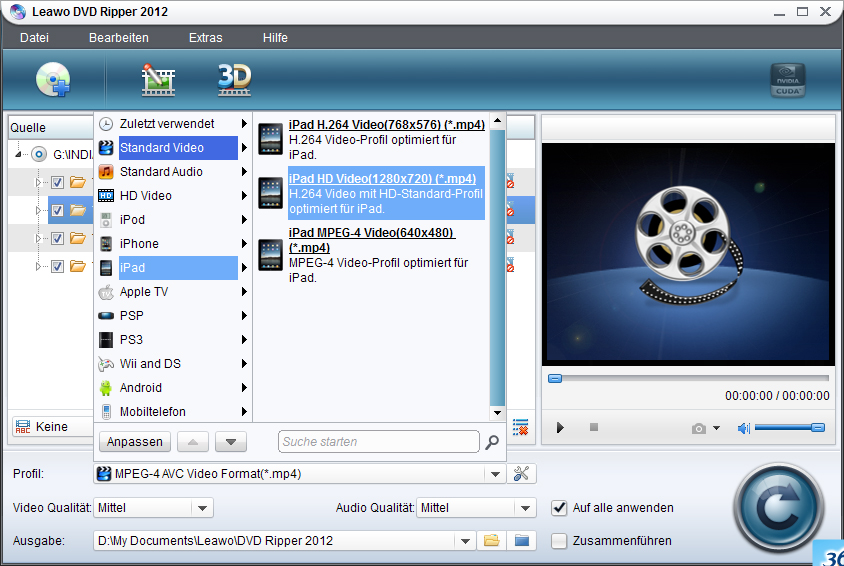Open the Audio Qualität dropdown

tap(526, 508)
